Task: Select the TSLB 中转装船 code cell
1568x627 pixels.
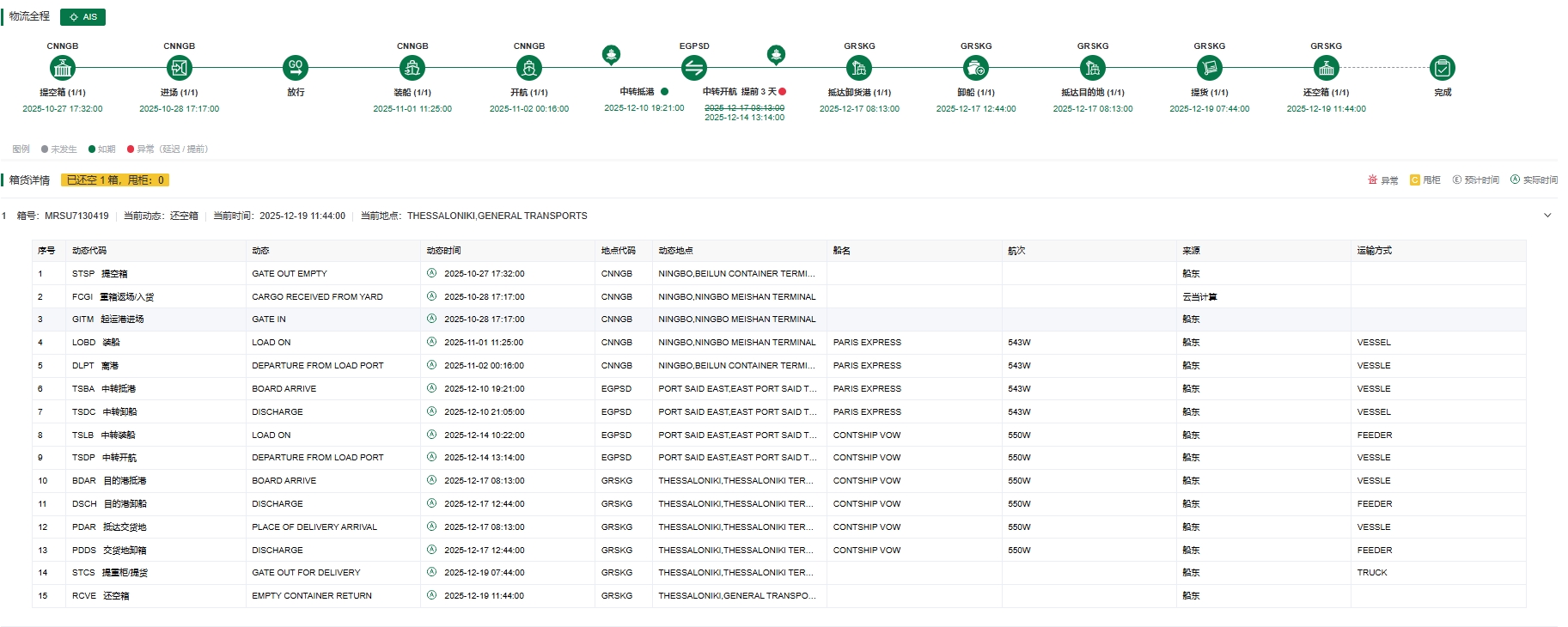Action: [x=156, y=435]
